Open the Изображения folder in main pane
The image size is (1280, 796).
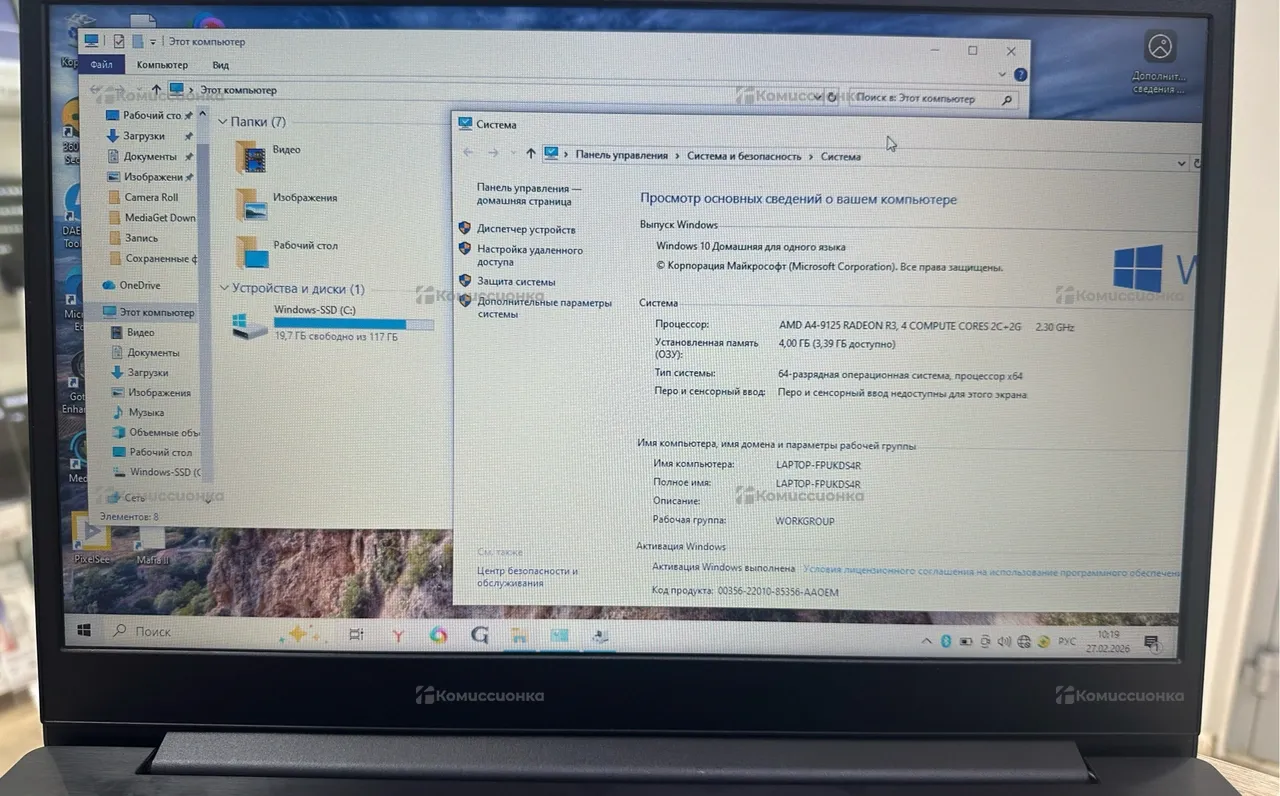[252, 204]
